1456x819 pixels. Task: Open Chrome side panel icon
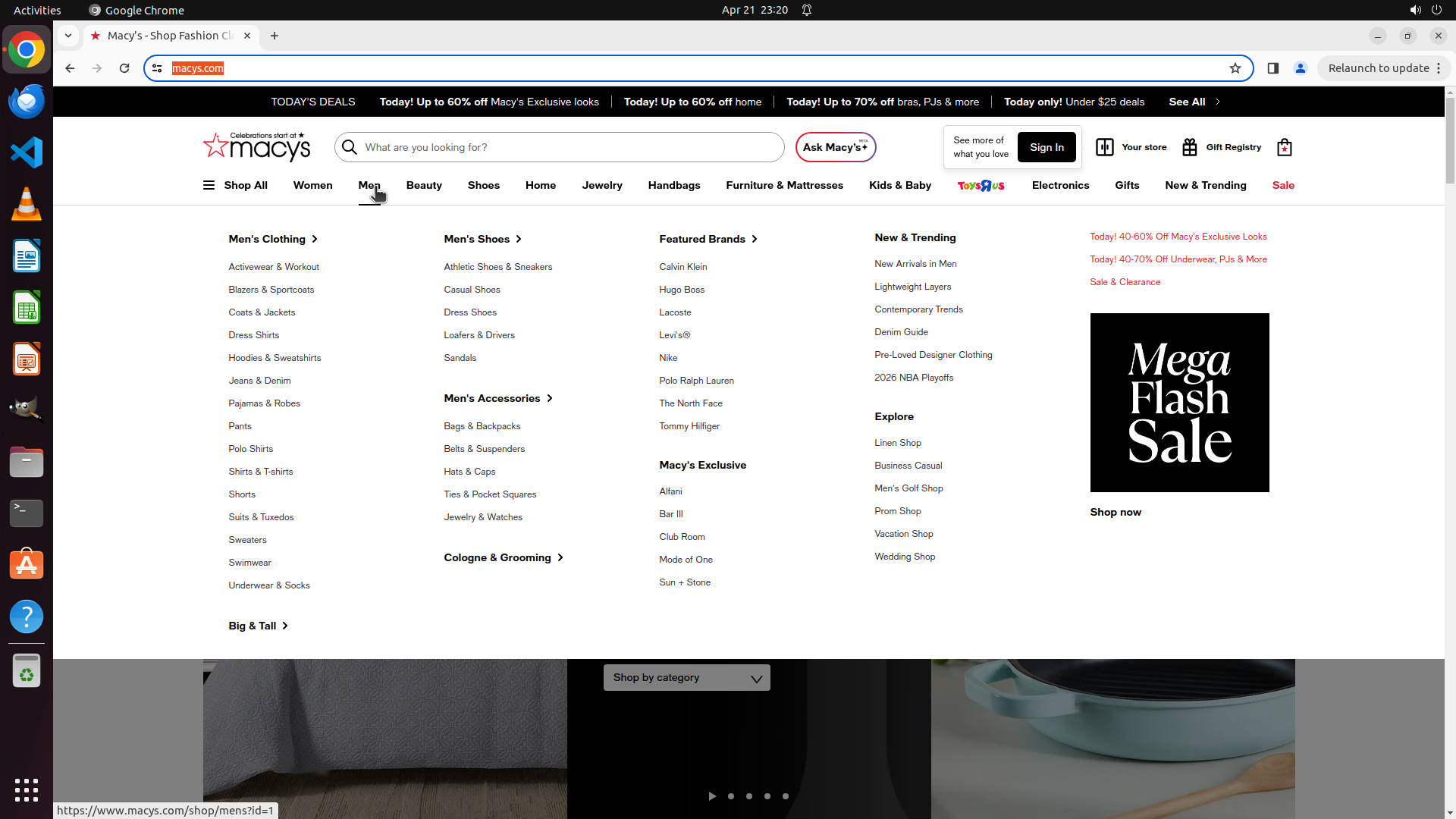pyautogui.click(x=1273, y=68)
